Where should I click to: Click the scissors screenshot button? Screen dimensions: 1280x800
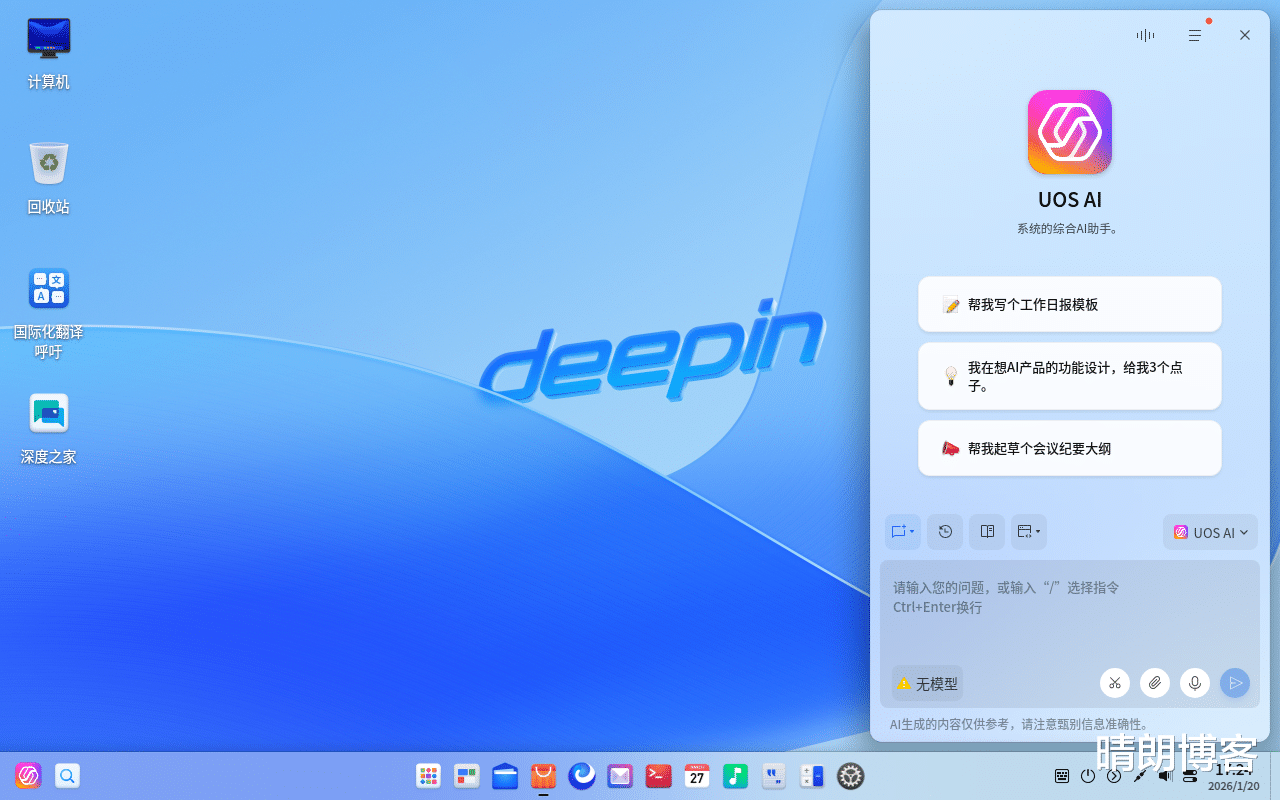click(x=1115, y=683)
